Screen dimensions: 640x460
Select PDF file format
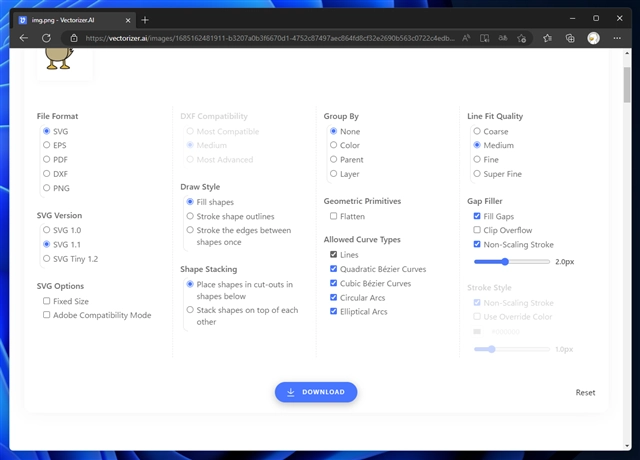click(x=47, y=159)
